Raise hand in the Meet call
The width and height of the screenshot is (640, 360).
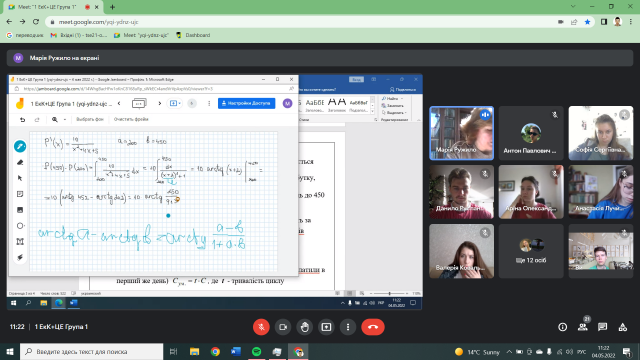304,327
